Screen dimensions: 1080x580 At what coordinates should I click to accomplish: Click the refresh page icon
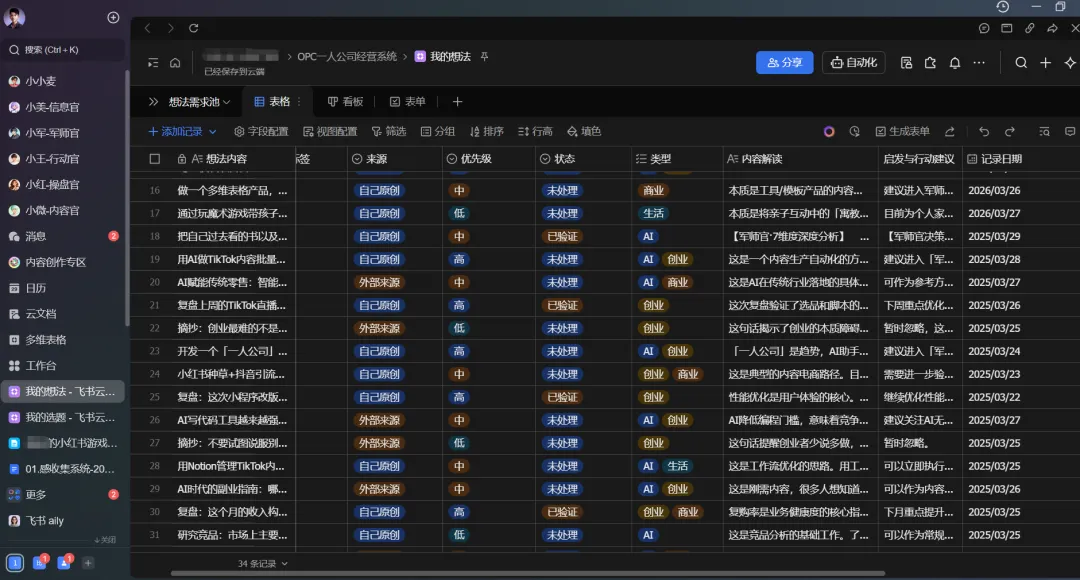pos(194,28)
